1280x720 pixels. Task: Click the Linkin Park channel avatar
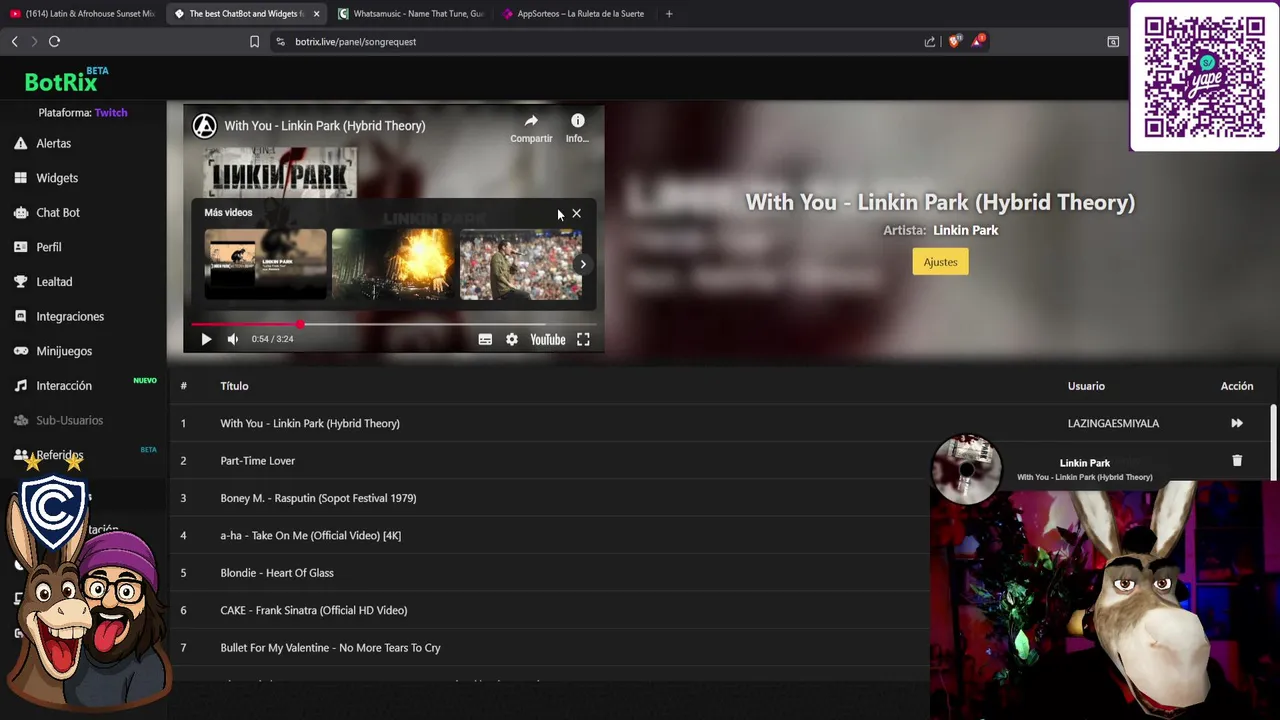point(204,126)
